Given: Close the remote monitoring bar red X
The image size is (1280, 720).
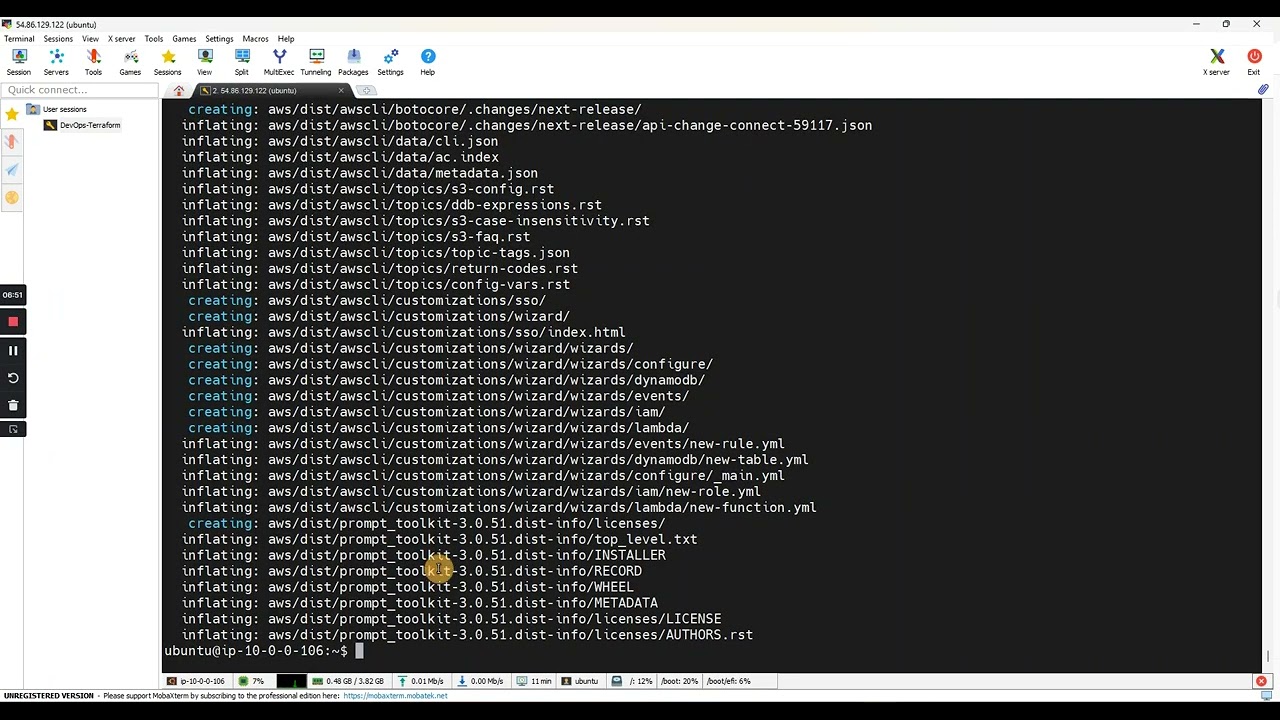Looking at the screenshot, I should pos(1261,681).
